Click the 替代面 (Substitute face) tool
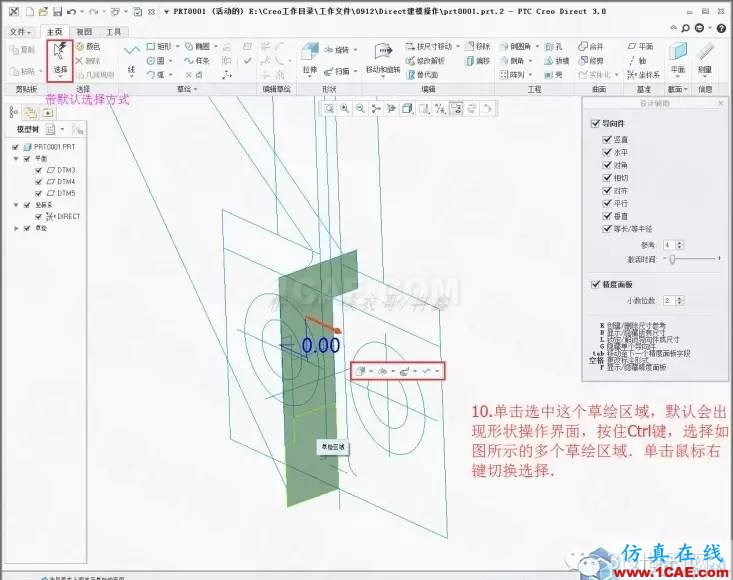Viewport: 733px width, 580px height. coord(423,74)
